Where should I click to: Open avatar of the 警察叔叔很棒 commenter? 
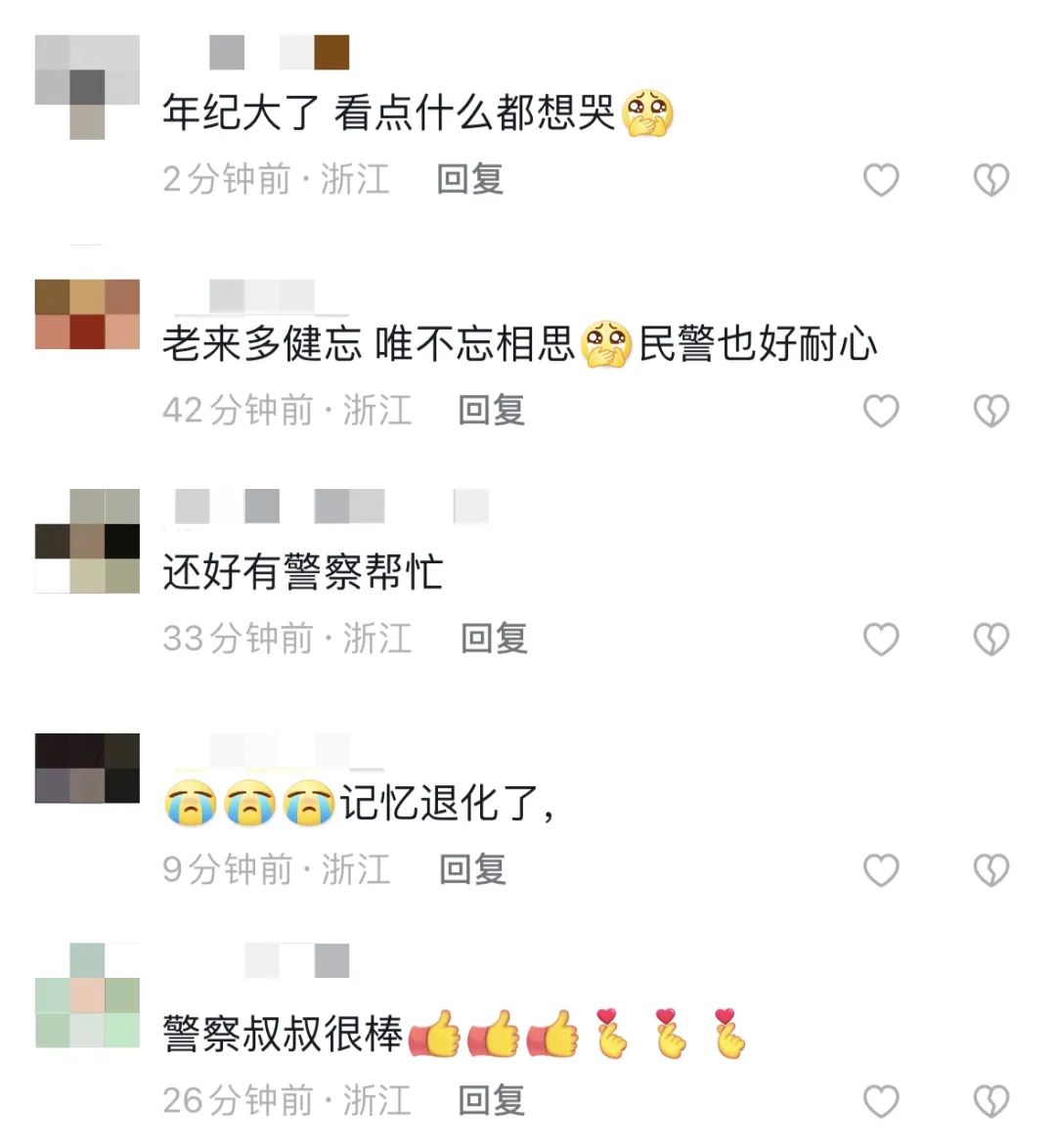[87, 995]
